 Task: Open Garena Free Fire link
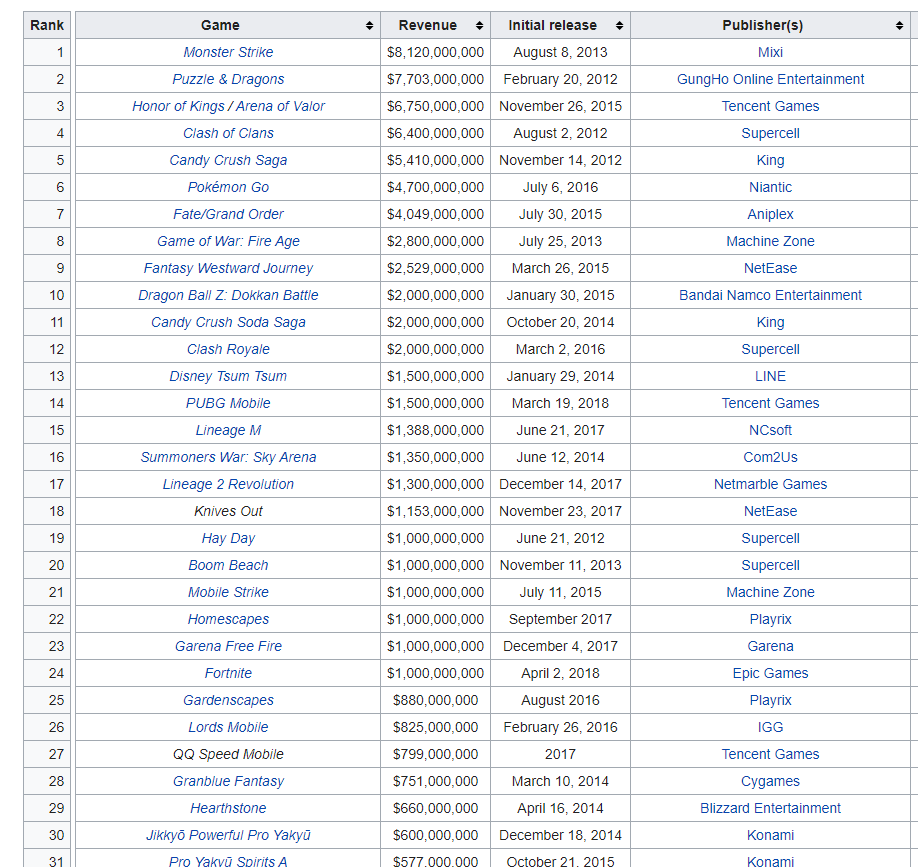[228, 645]
